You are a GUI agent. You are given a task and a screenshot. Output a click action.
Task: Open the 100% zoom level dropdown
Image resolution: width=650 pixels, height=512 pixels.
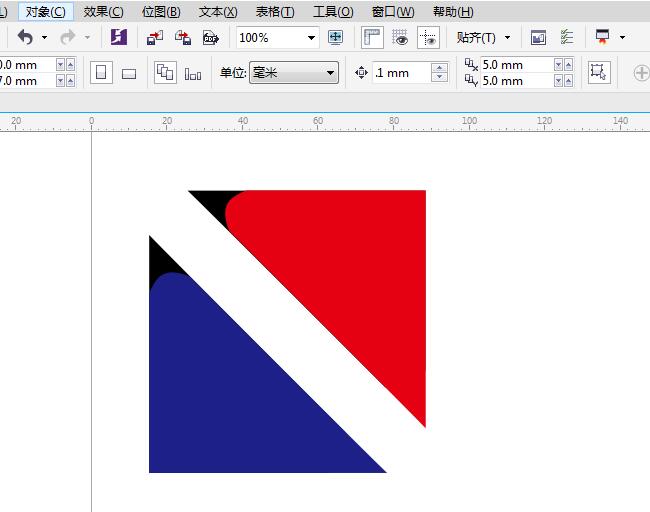tap(311, 38)
